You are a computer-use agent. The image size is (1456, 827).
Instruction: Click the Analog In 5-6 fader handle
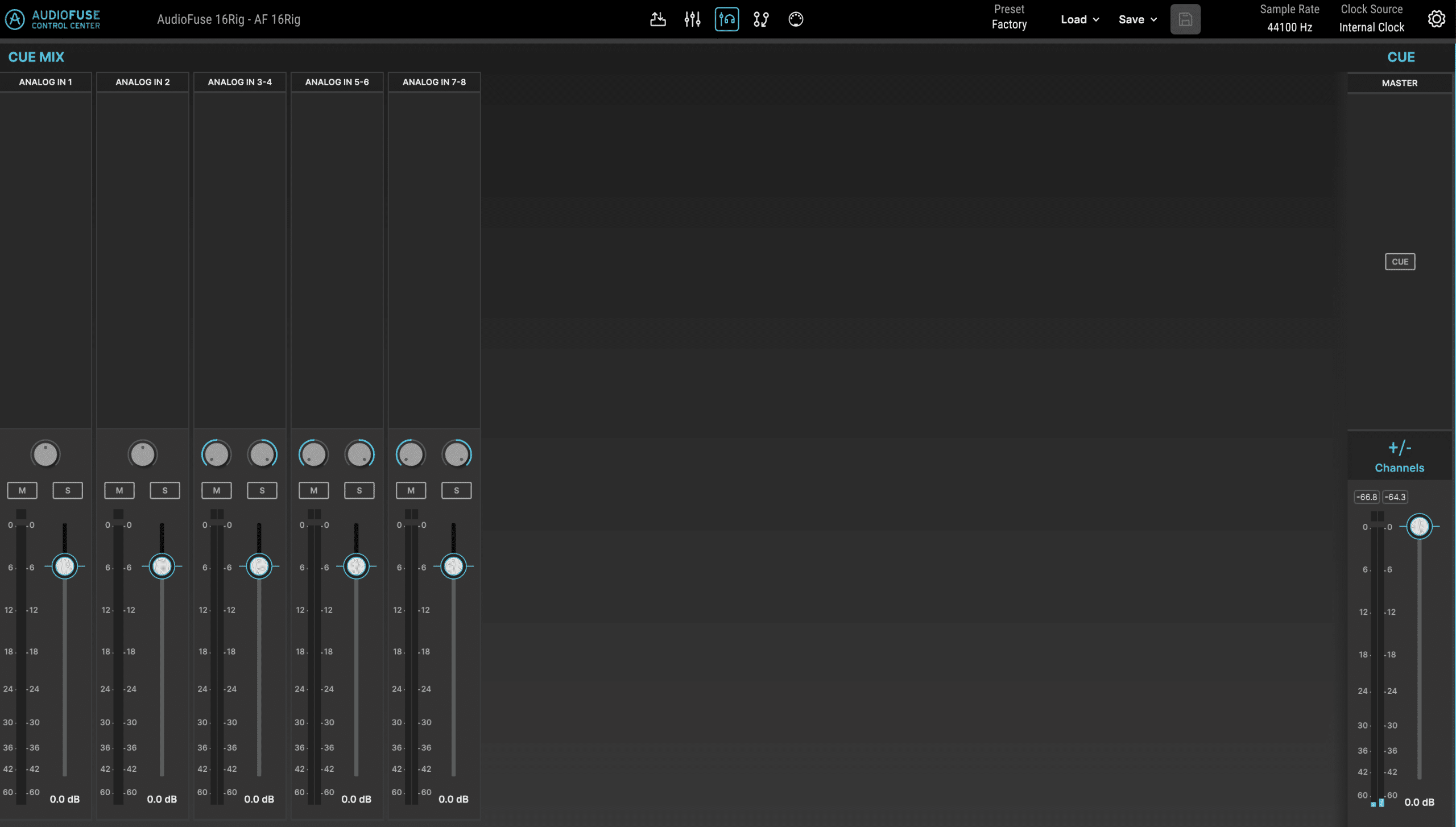click(357, 567)
